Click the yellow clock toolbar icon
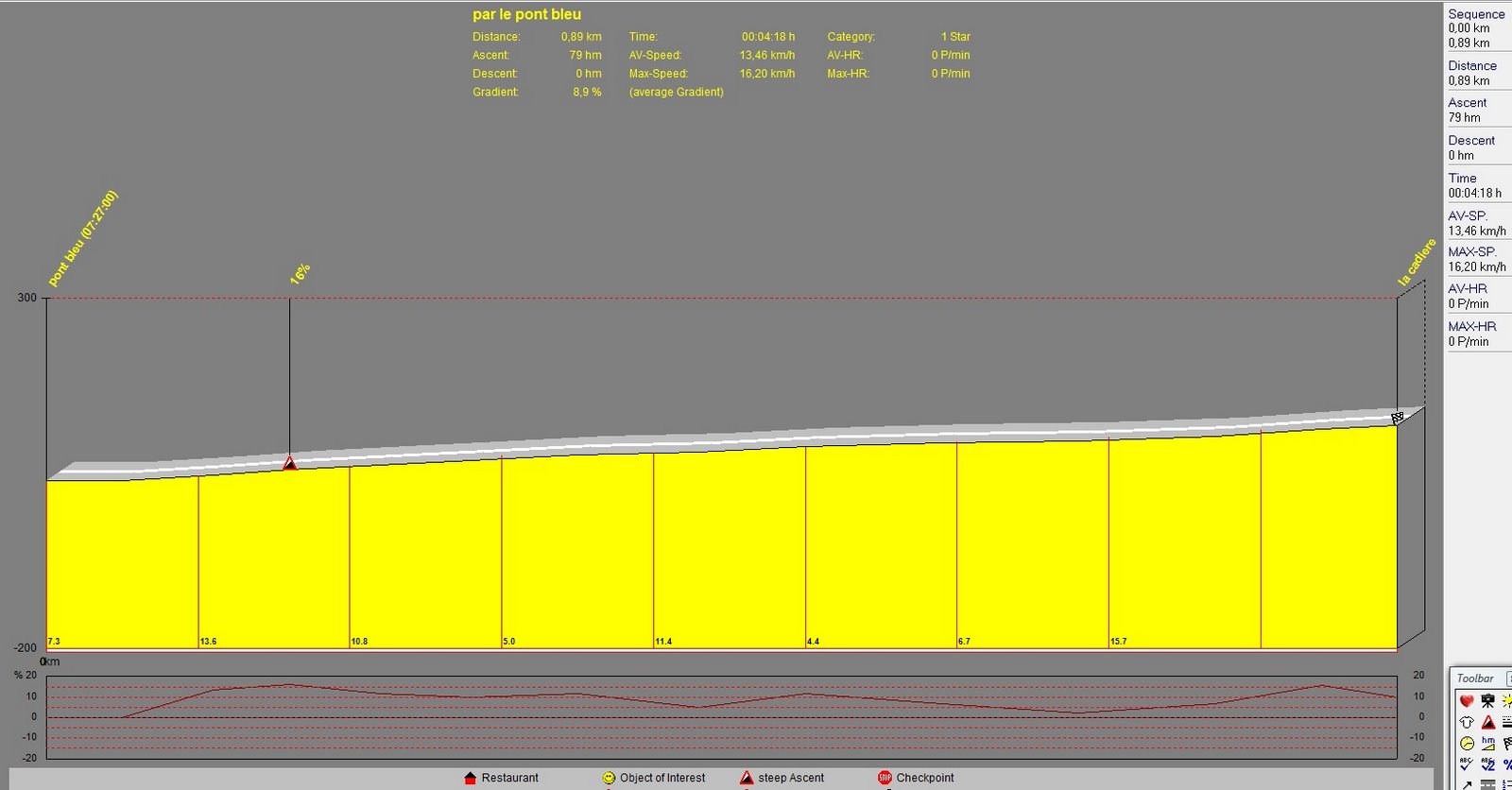 click(x=1467, y=744)
